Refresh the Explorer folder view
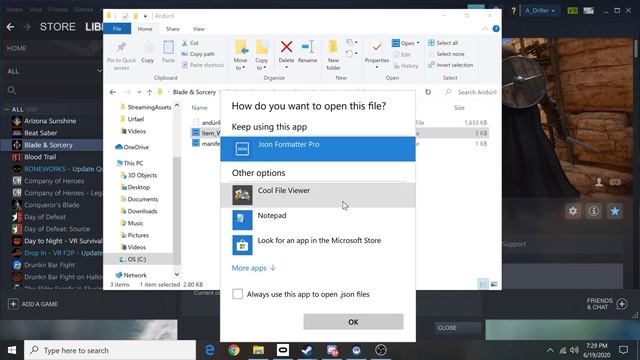Image resolution: width=640 pixels, height=360 pixels. coord(428,92)
